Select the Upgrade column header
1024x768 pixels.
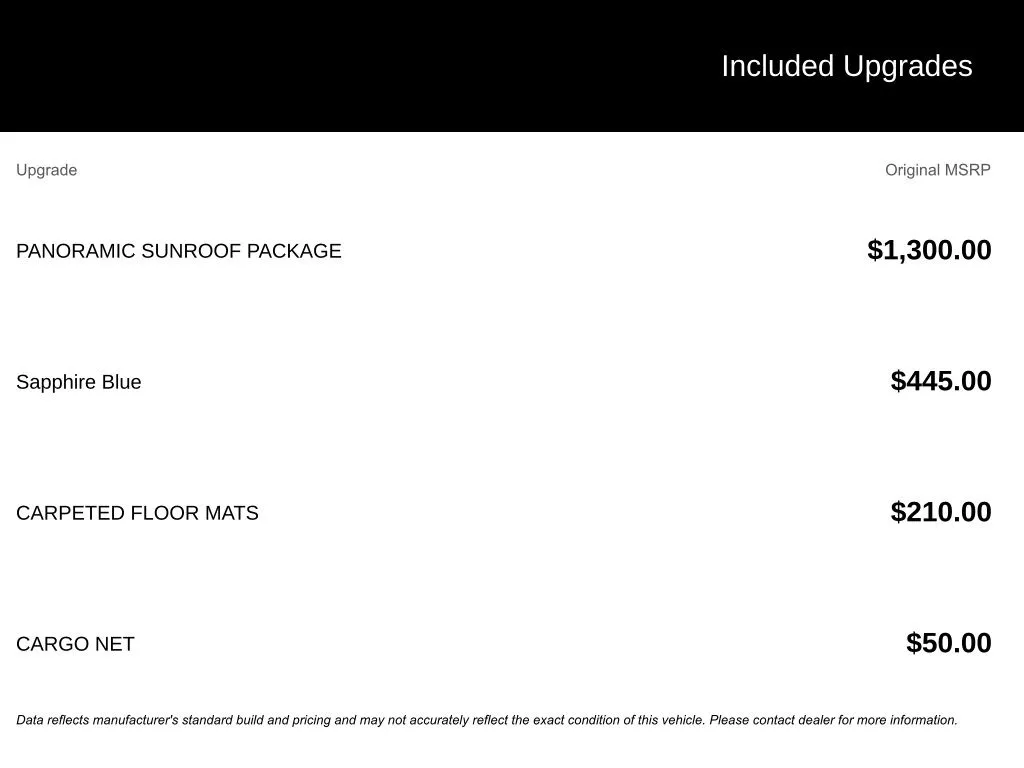coord(46,170)
